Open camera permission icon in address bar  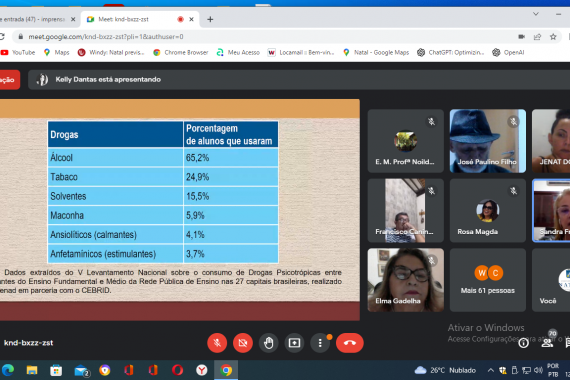click(x=521, y=37)
